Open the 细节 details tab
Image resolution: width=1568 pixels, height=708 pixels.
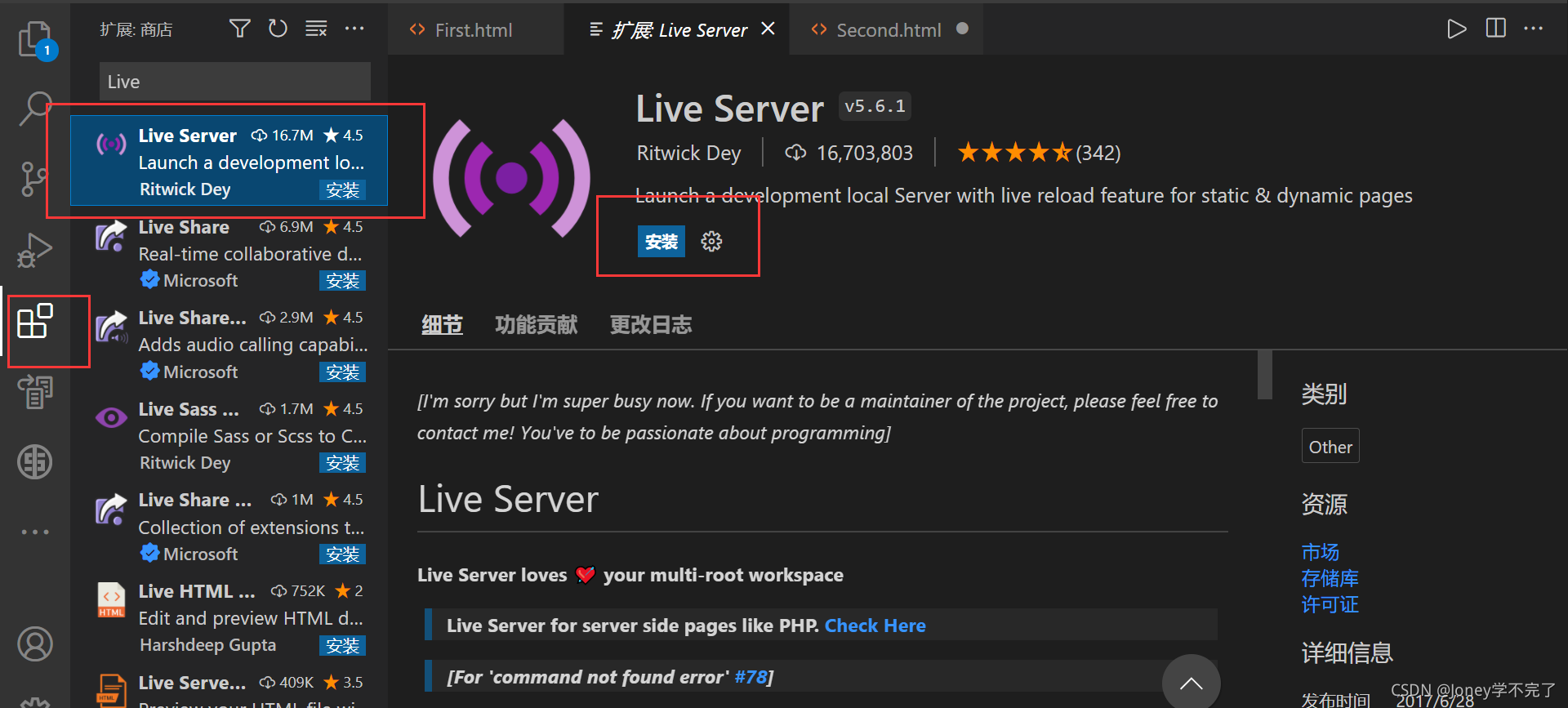(442, 325)
